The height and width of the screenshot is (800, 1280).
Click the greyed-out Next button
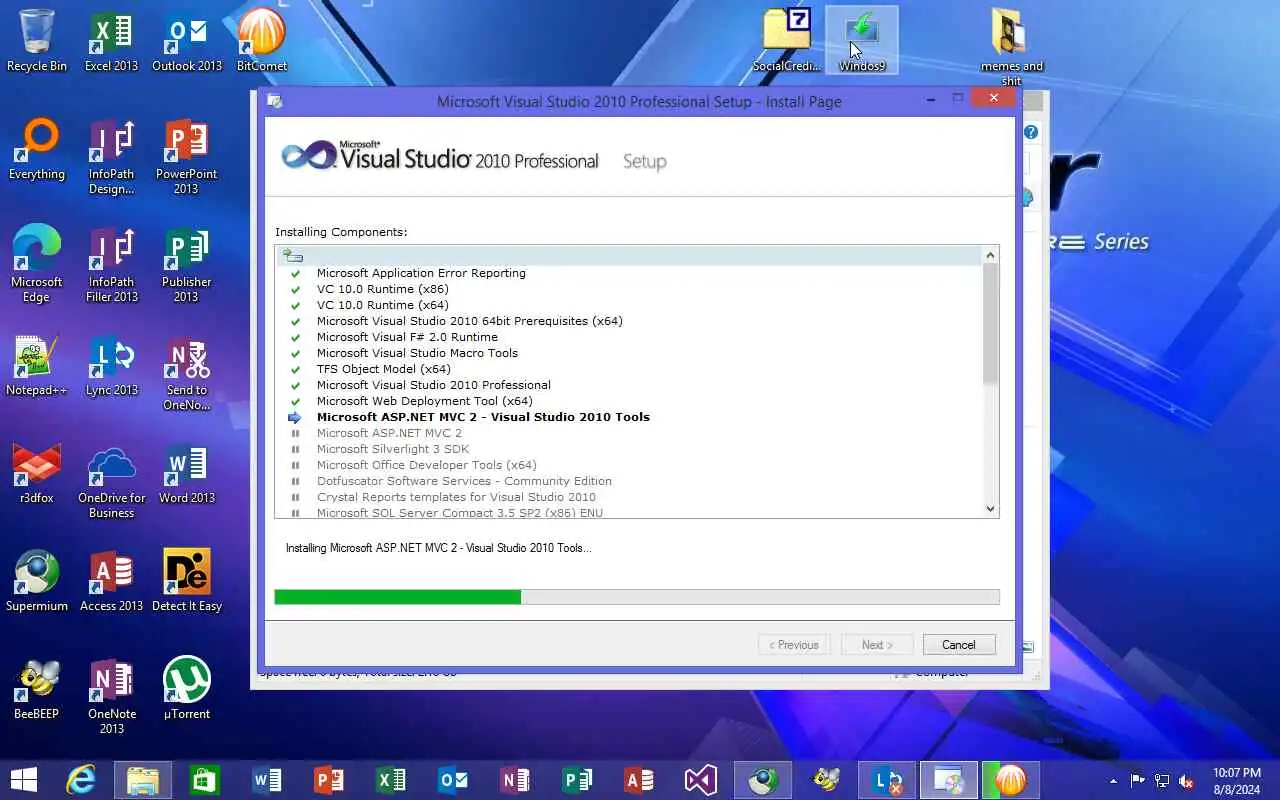877,645
